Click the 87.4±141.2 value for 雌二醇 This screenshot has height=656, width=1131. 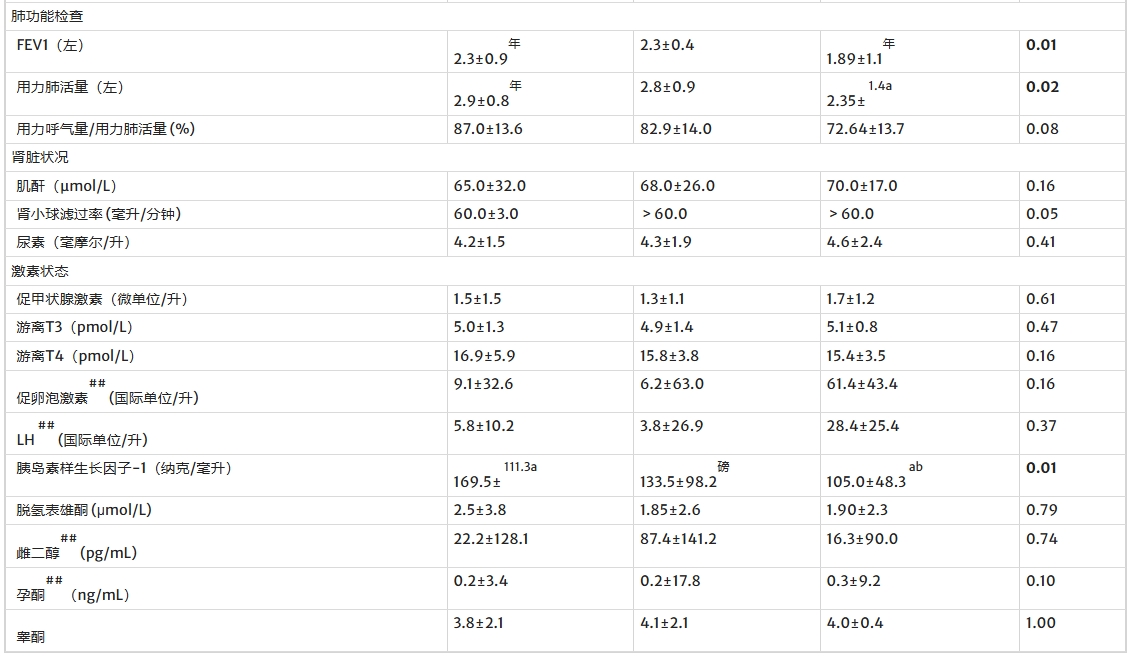click(678, 539)
